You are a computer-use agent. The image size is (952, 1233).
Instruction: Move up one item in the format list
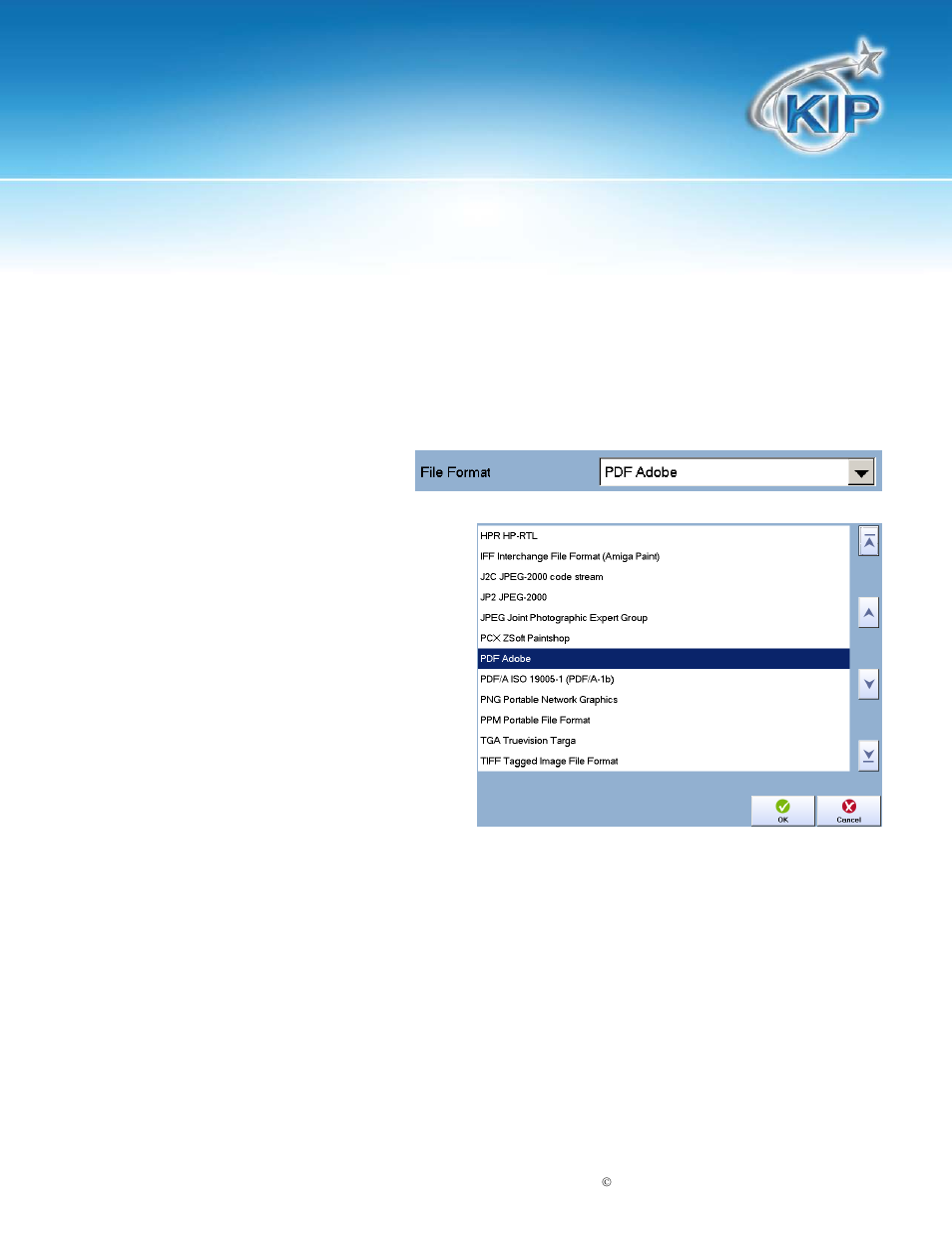pos(869,613)
